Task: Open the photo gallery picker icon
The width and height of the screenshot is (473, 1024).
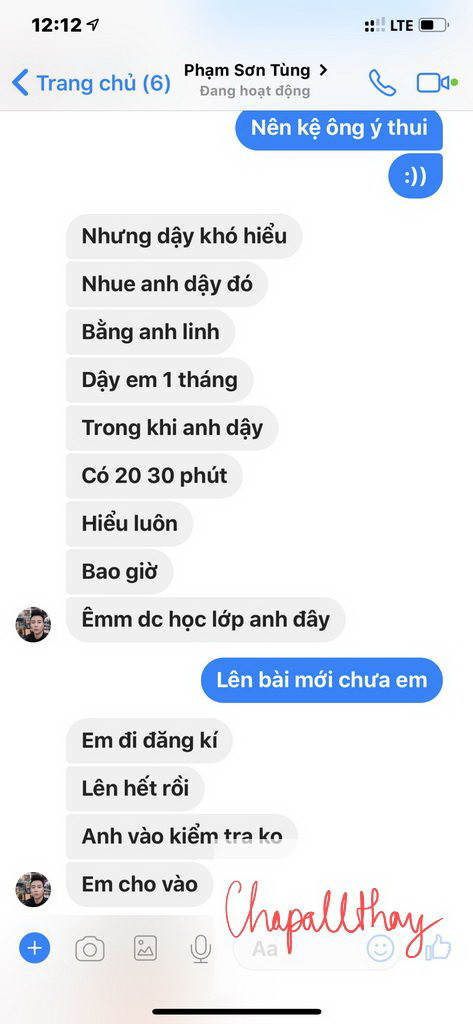Action: (x=146, y=948)
